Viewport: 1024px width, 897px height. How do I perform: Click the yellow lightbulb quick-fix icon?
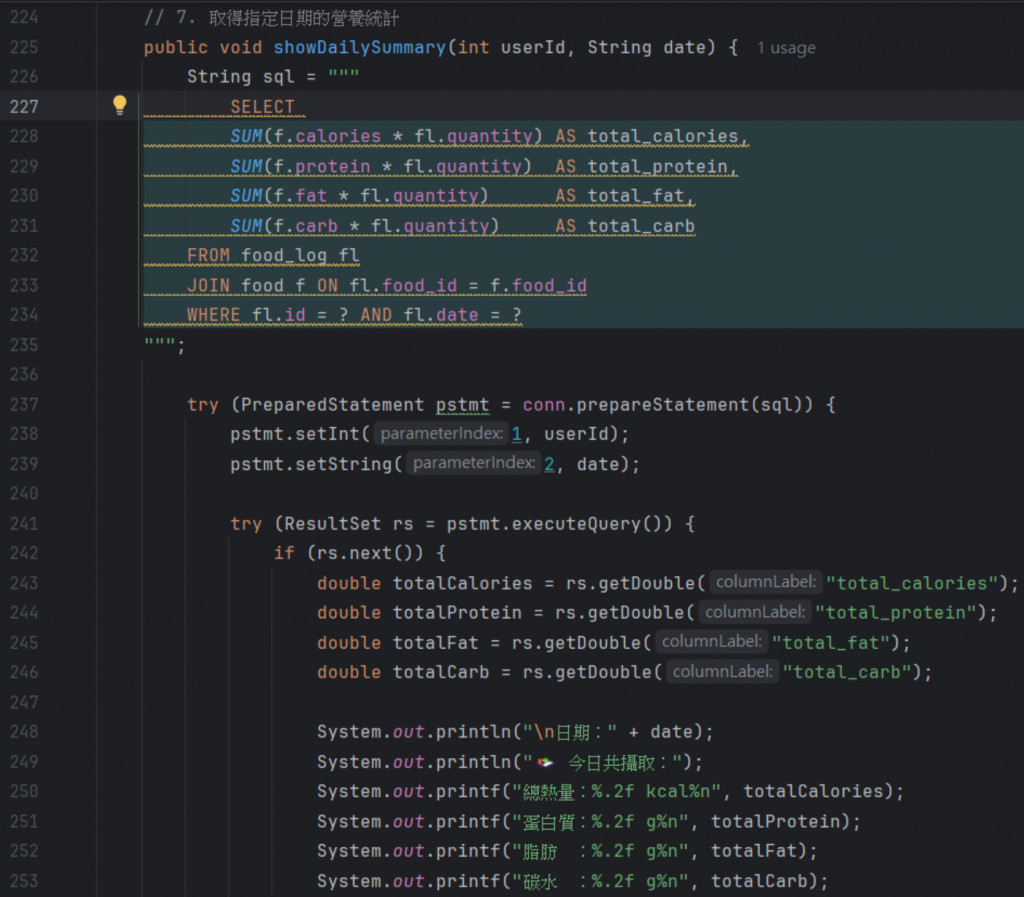pyautogui.click(x=120, y=105)
